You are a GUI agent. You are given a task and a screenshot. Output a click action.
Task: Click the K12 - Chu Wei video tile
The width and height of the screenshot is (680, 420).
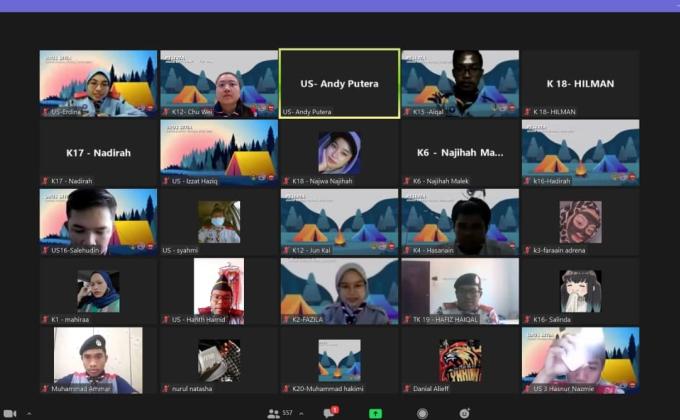pos(219,84)
